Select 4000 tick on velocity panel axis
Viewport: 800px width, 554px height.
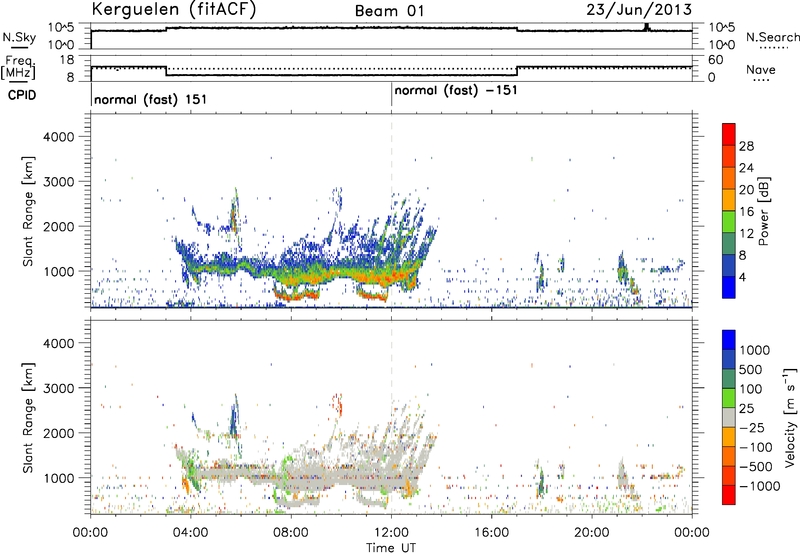click(x=58, y=343)
